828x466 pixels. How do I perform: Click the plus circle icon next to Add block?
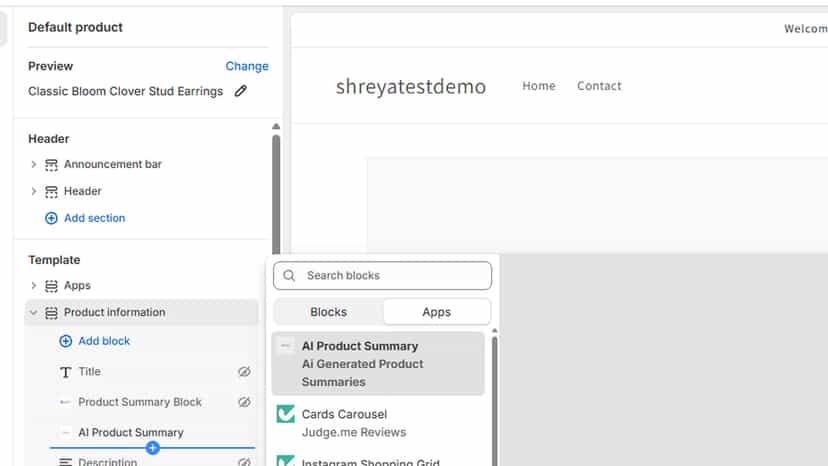pos(65,341)
